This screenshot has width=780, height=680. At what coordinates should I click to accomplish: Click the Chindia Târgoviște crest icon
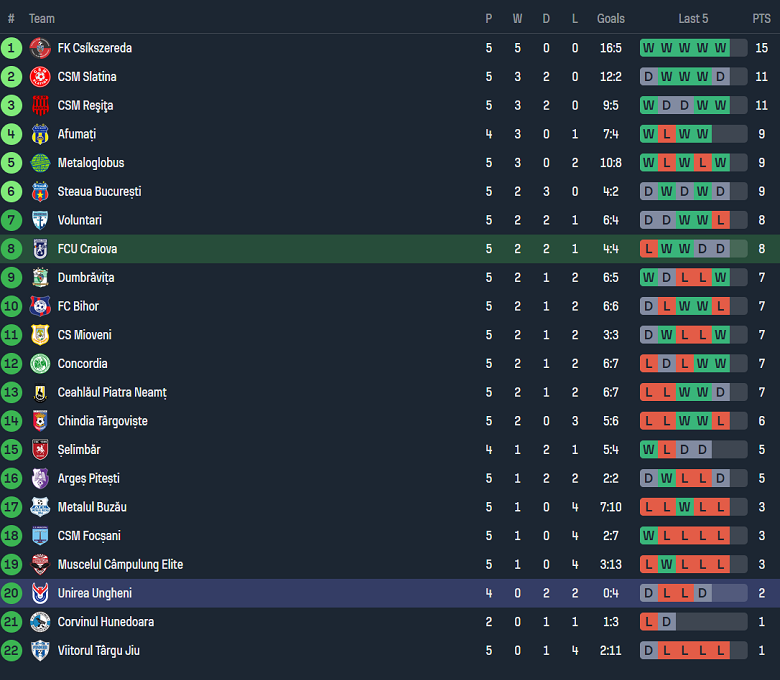click(x=40, y=421)
